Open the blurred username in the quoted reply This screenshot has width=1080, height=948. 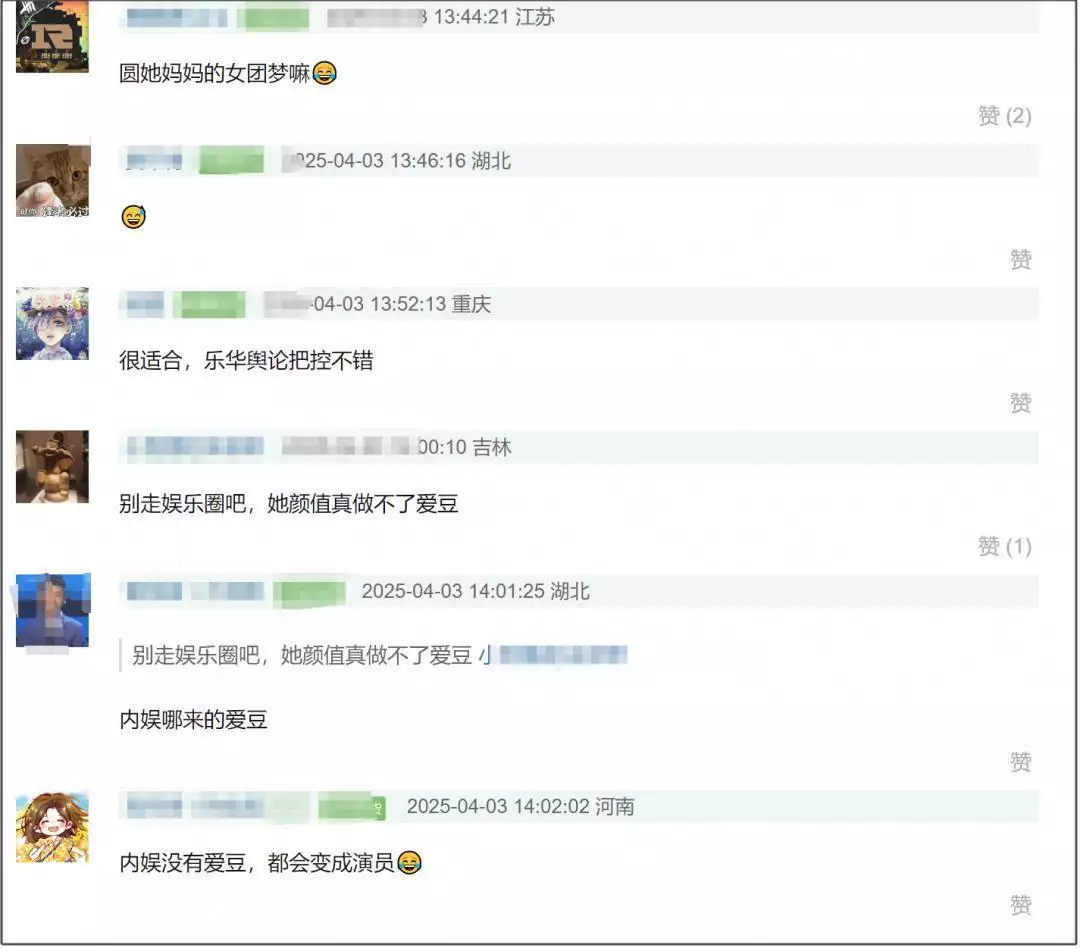554,655
